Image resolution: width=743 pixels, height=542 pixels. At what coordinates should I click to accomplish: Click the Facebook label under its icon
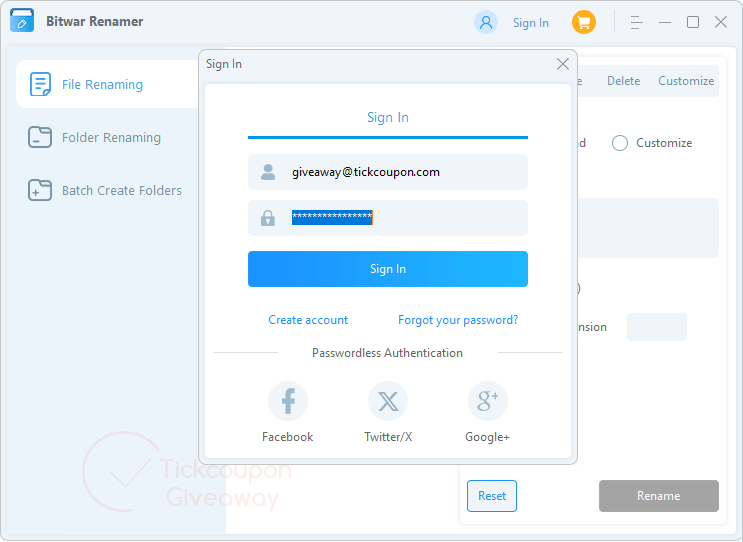tap(288, 437)
